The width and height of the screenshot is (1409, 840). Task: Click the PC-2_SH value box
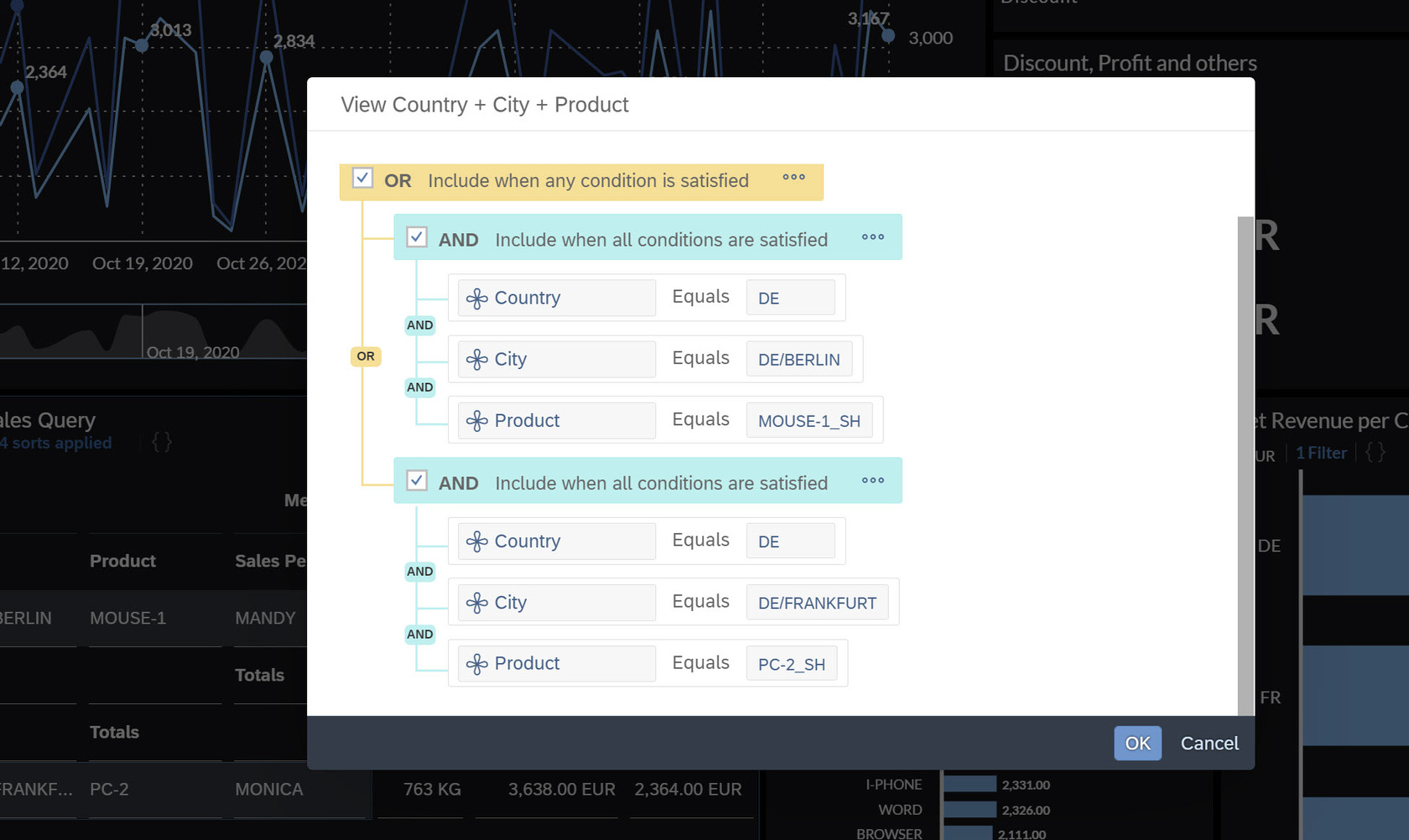792,663
